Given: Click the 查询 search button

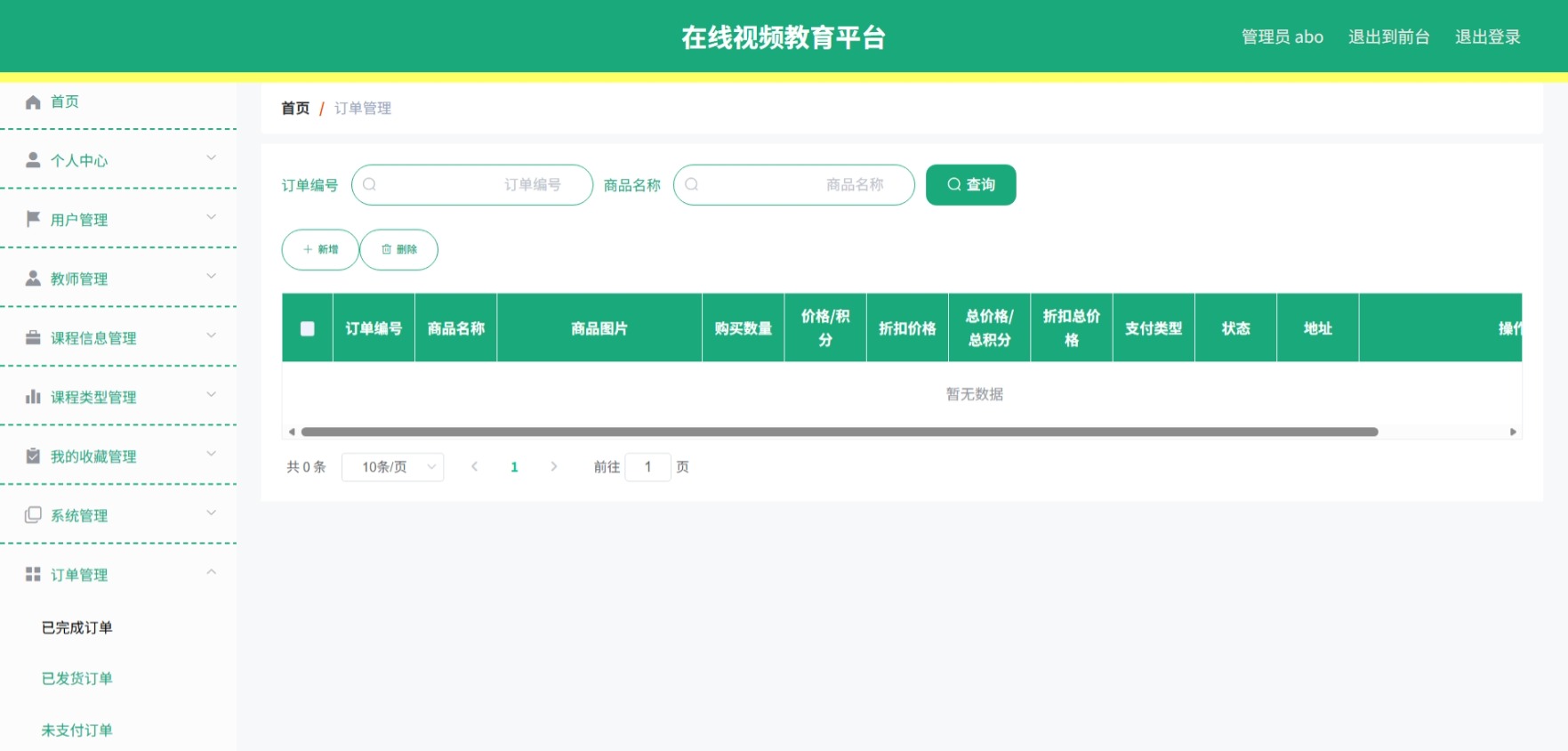Looking at the screenshot, I should click(x=970, y=185).
